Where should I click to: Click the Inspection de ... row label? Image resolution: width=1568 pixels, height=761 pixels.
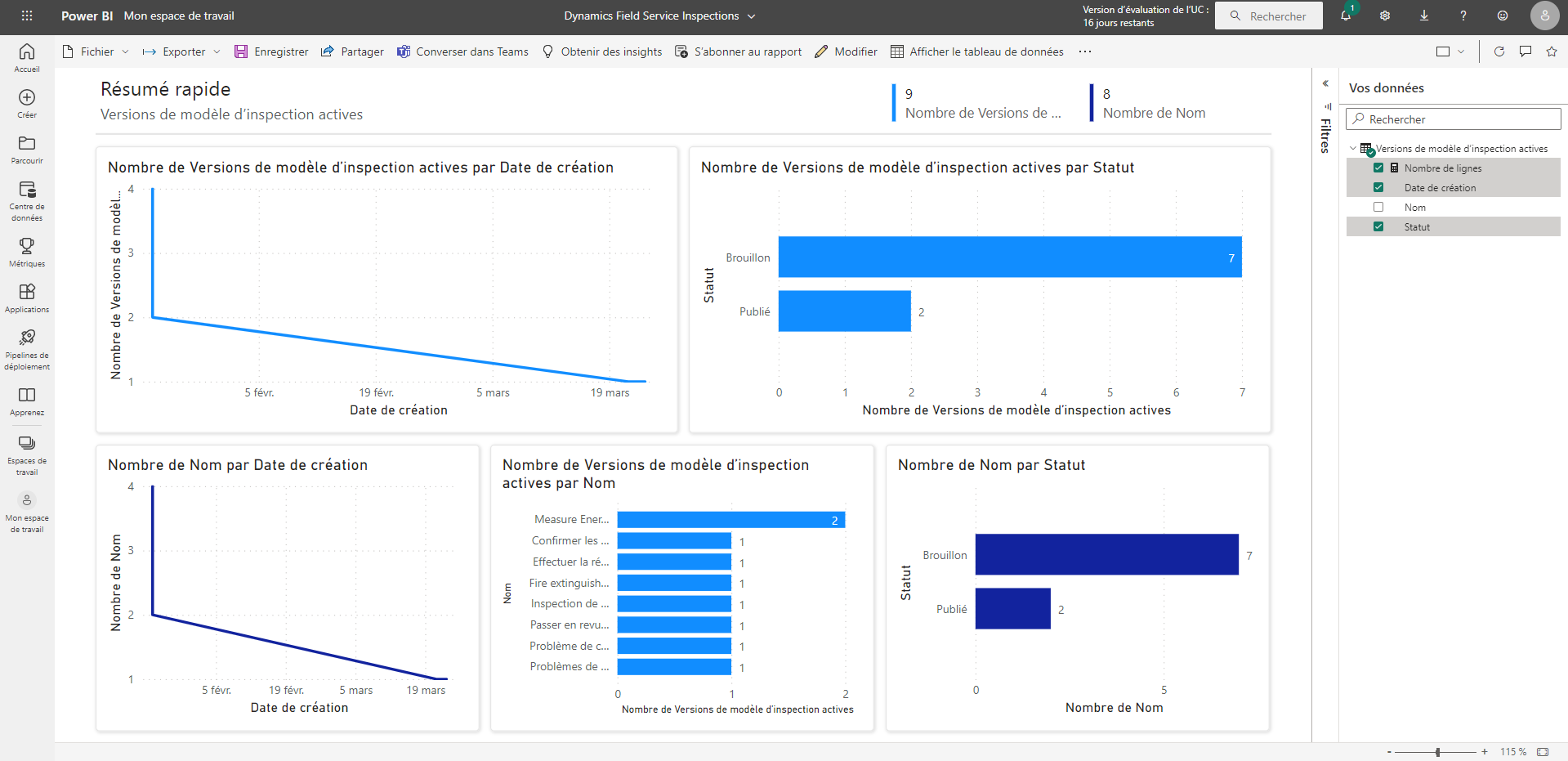point(570,603)
